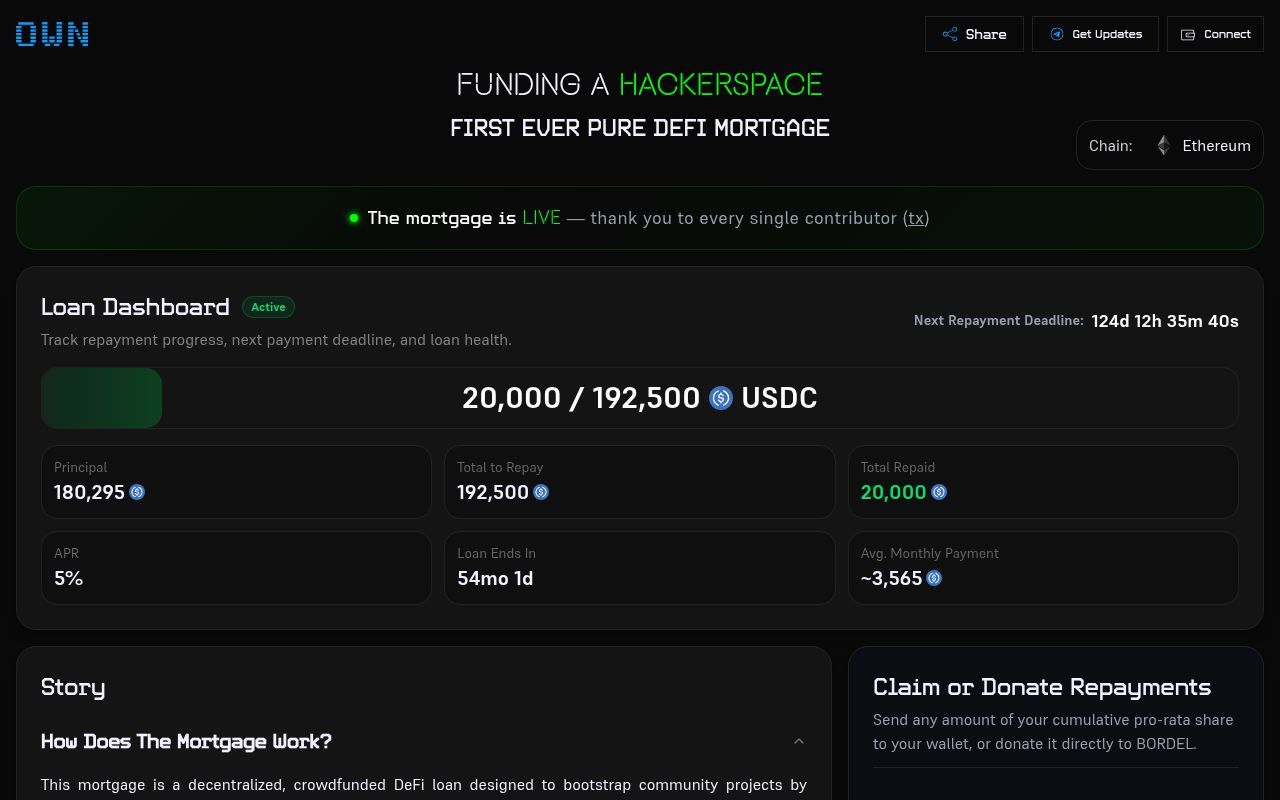Click the Principal stat card
1280x800 pixels.
click(236, 482)
